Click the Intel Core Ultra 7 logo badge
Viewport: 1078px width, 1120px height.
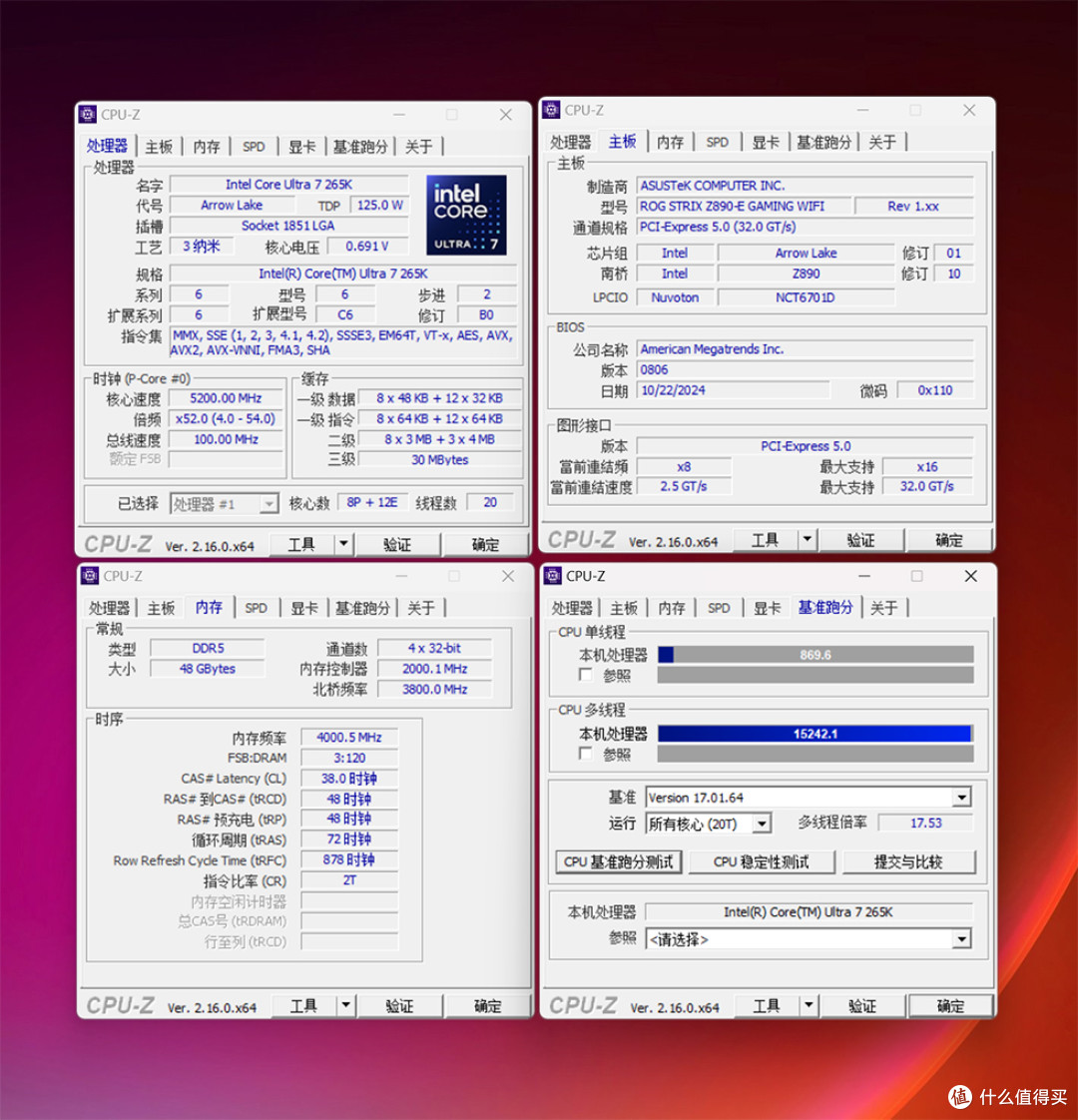pyautogui.click(x=466, y=215)
